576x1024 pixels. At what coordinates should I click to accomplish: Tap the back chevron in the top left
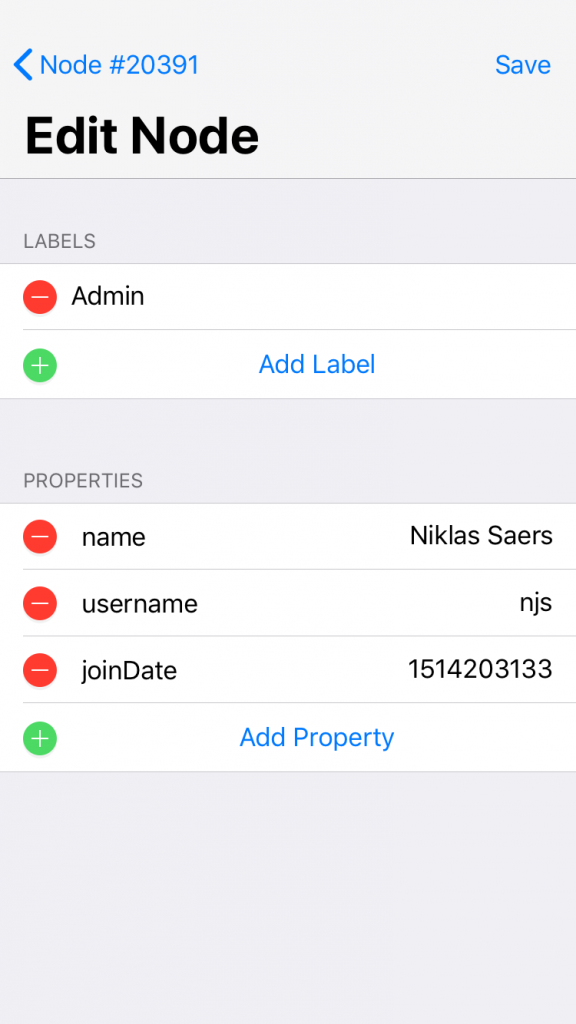tap(22, 64)
